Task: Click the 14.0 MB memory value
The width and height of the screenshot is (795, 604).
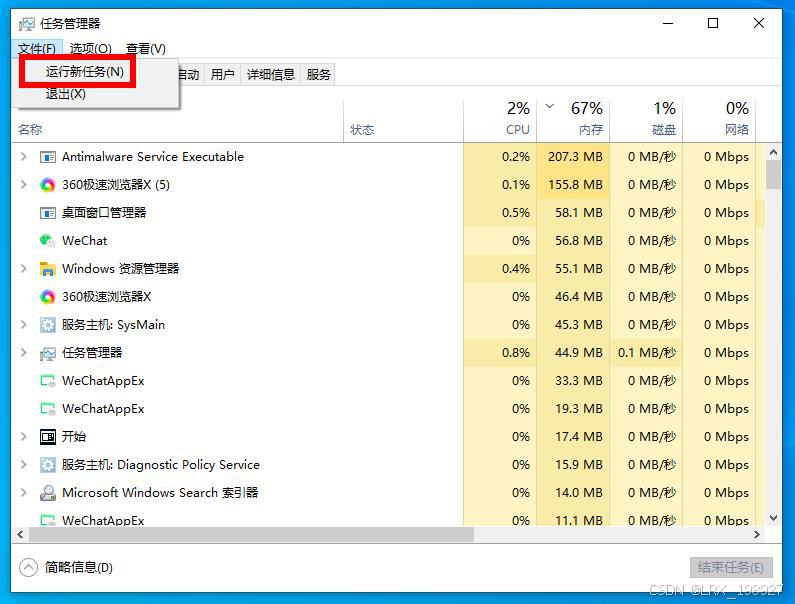Action: 579,492
